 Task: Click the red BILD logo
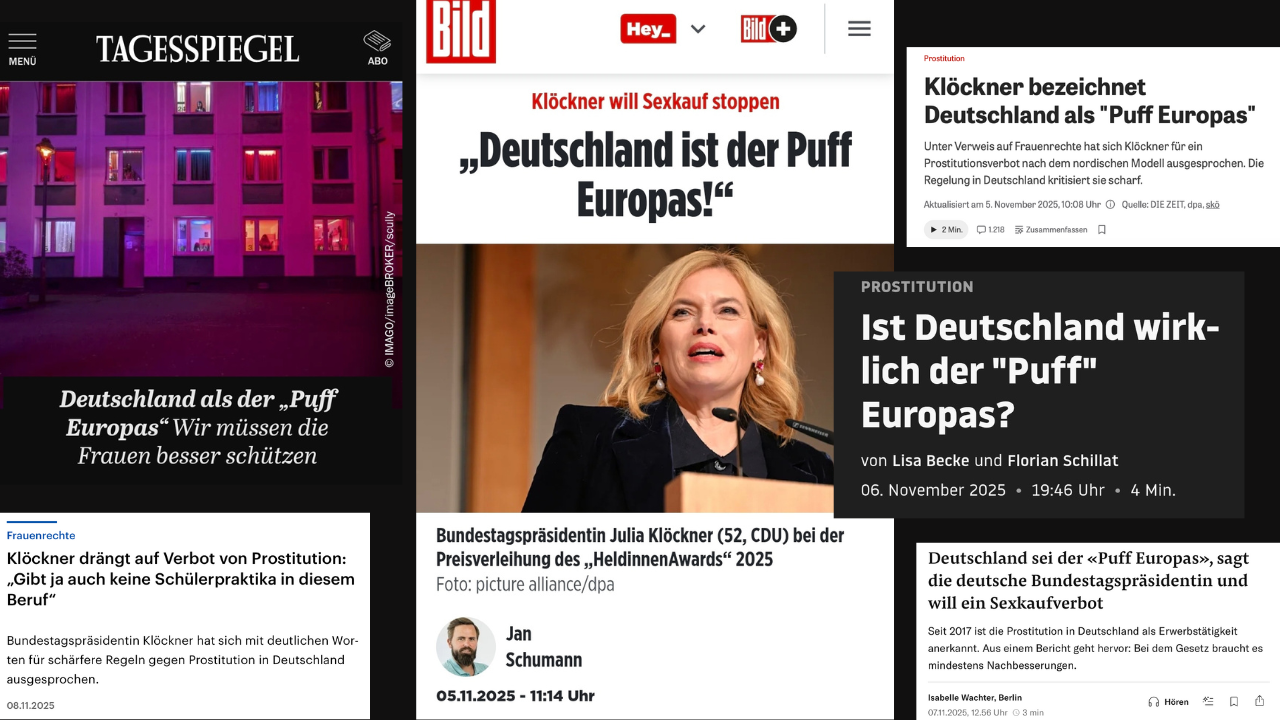pos(461,30)
